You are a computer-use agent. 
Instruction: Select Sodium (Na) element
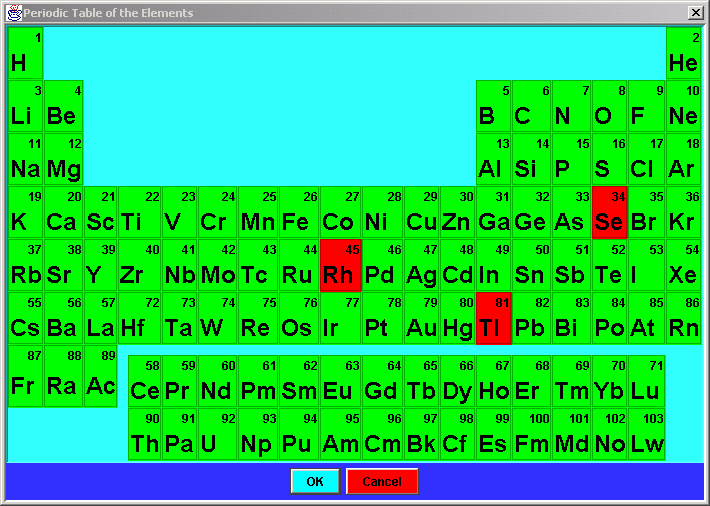pyautogui.click(x=25, y=159)
